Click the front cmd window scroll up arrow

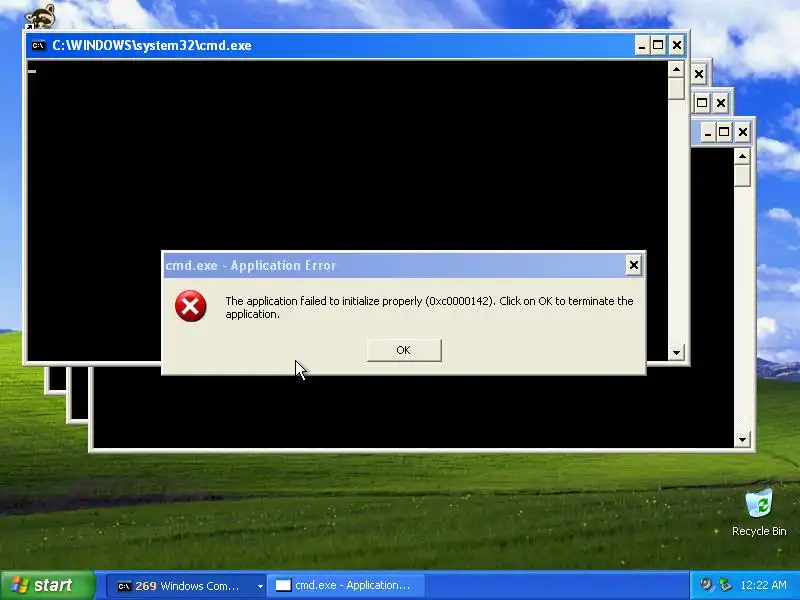[x=676, y=69]
